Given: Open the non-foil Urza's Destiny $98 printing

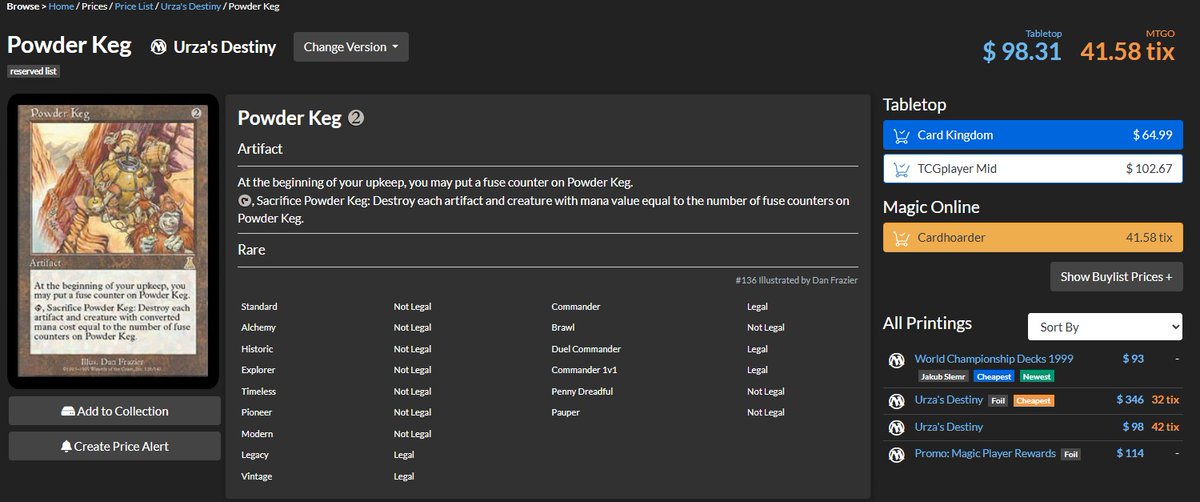Looking at the screenshot, I should tap(948, 427).
